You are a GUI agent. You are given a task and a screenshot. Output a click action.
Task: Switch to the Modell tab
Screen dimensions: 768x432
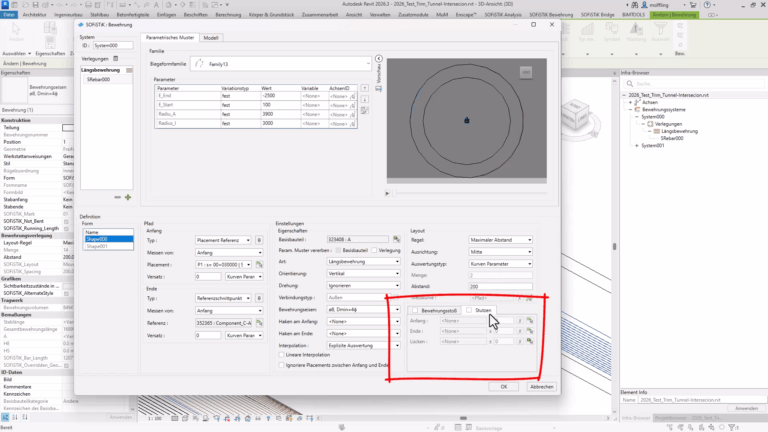tap(210, 37)
